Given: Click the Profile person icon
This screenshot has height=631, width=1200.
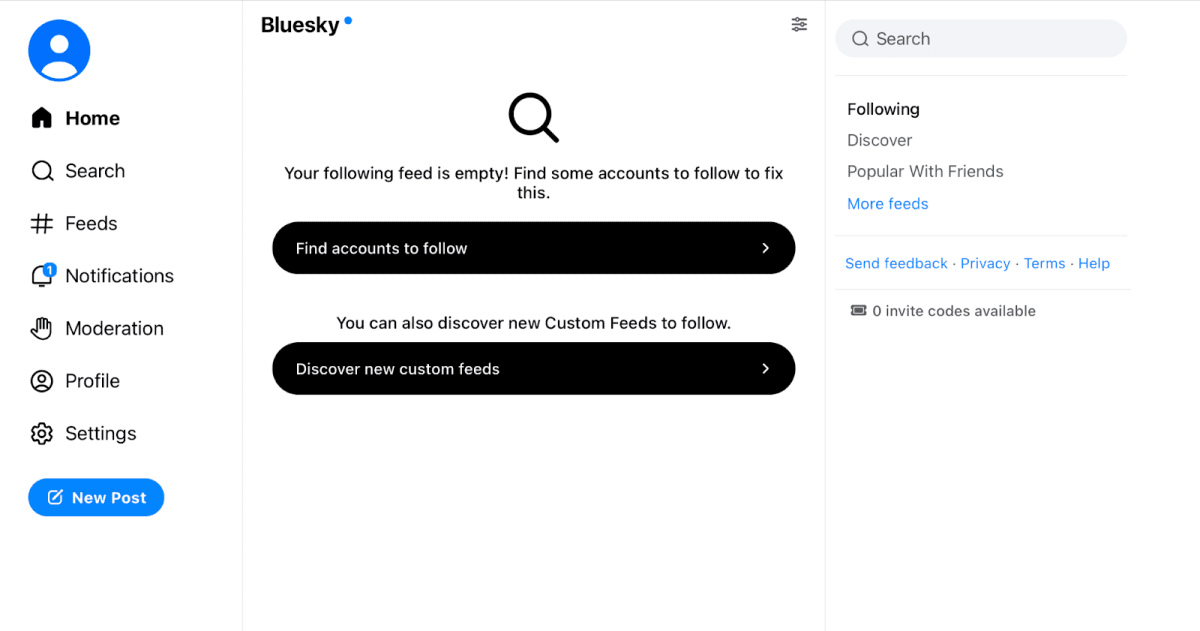Looking at the screenshot, I should click(42, 381).
